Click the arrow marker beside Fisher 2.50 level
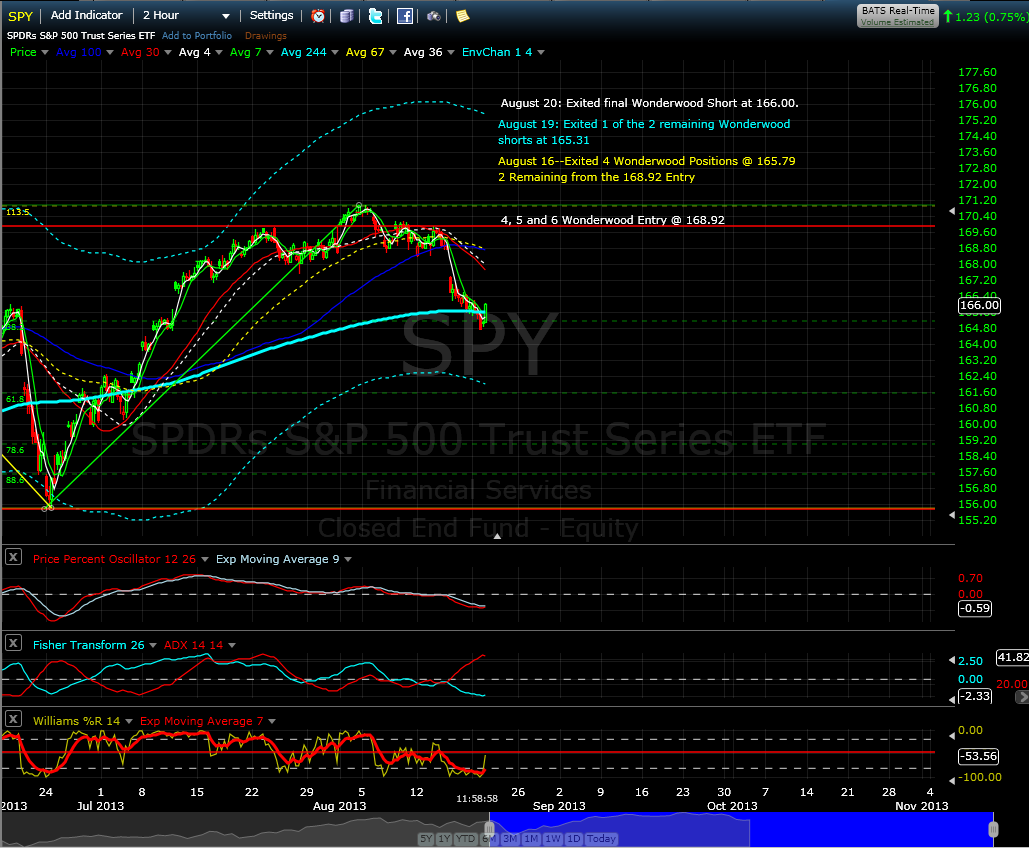The width and height of the screenshot is (1029, 848). tap(952, 660)
